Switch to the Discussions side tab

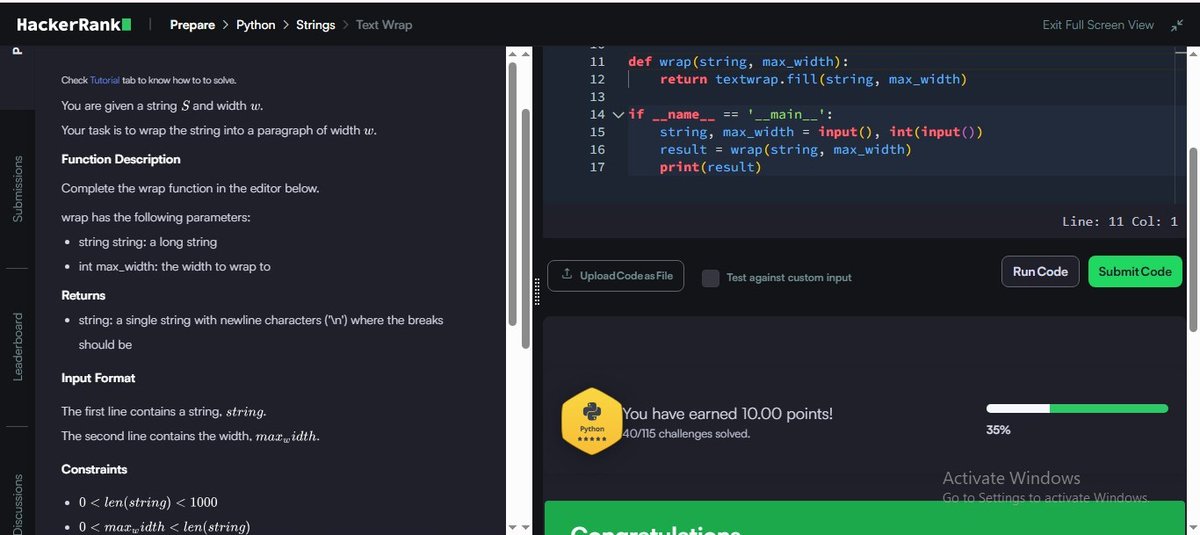pyautogui.click(x=17, y=503)
